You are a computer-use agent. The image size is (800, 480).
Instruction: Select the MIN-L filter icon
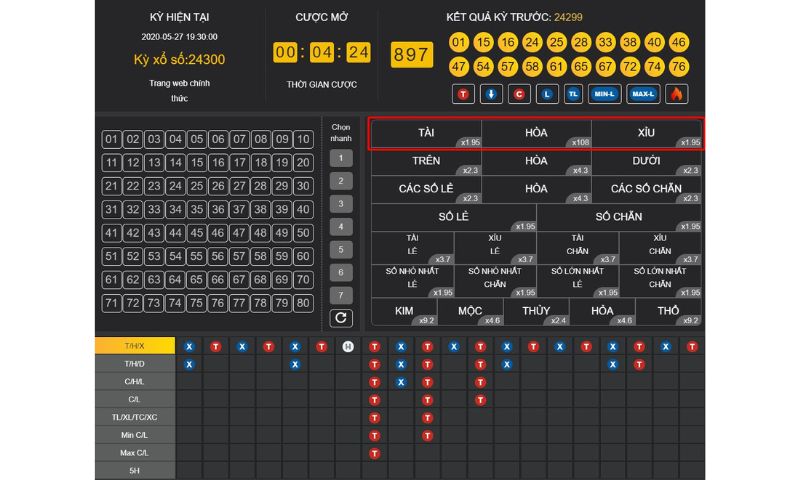pos(605,94)
